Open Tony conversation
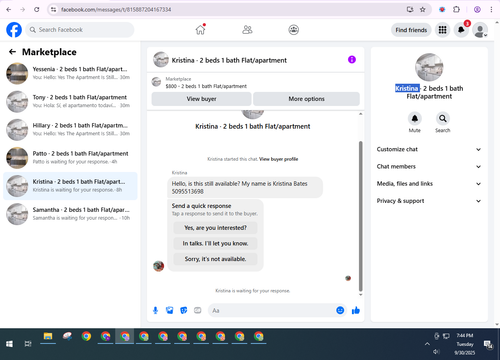This screenshot has width=500, height=360. click(70, 101)
